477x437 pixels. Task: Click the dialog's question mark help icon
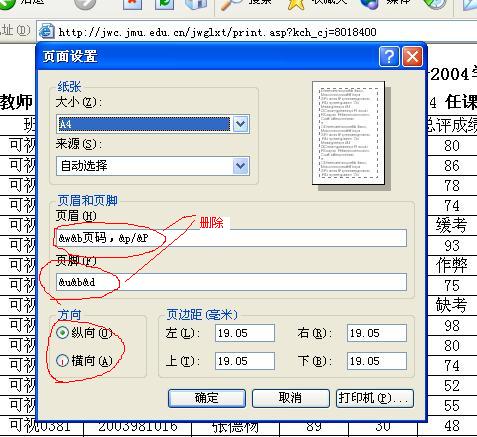(x=389, y=56)
